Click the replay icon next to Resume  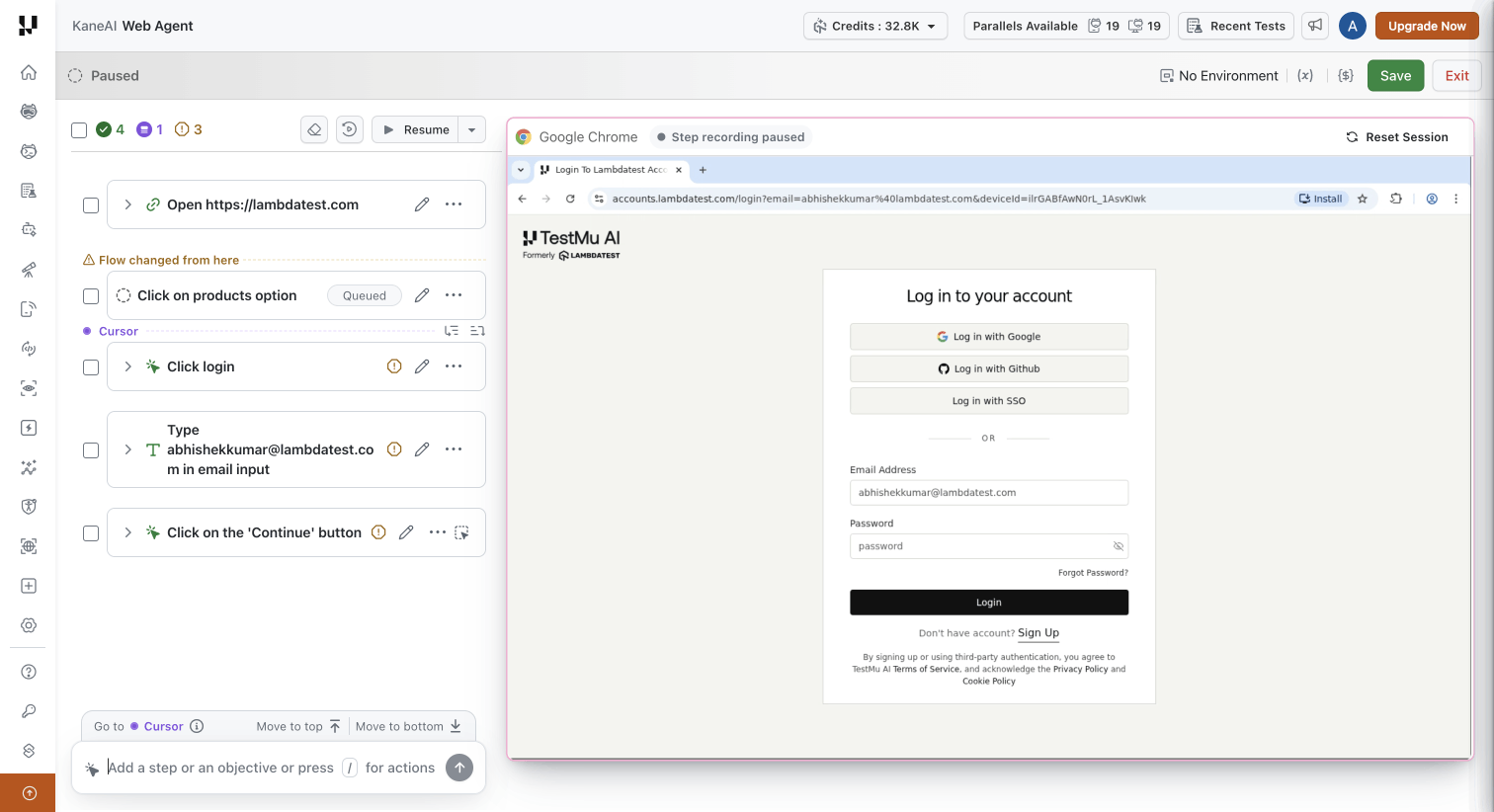tap(350, 129)
